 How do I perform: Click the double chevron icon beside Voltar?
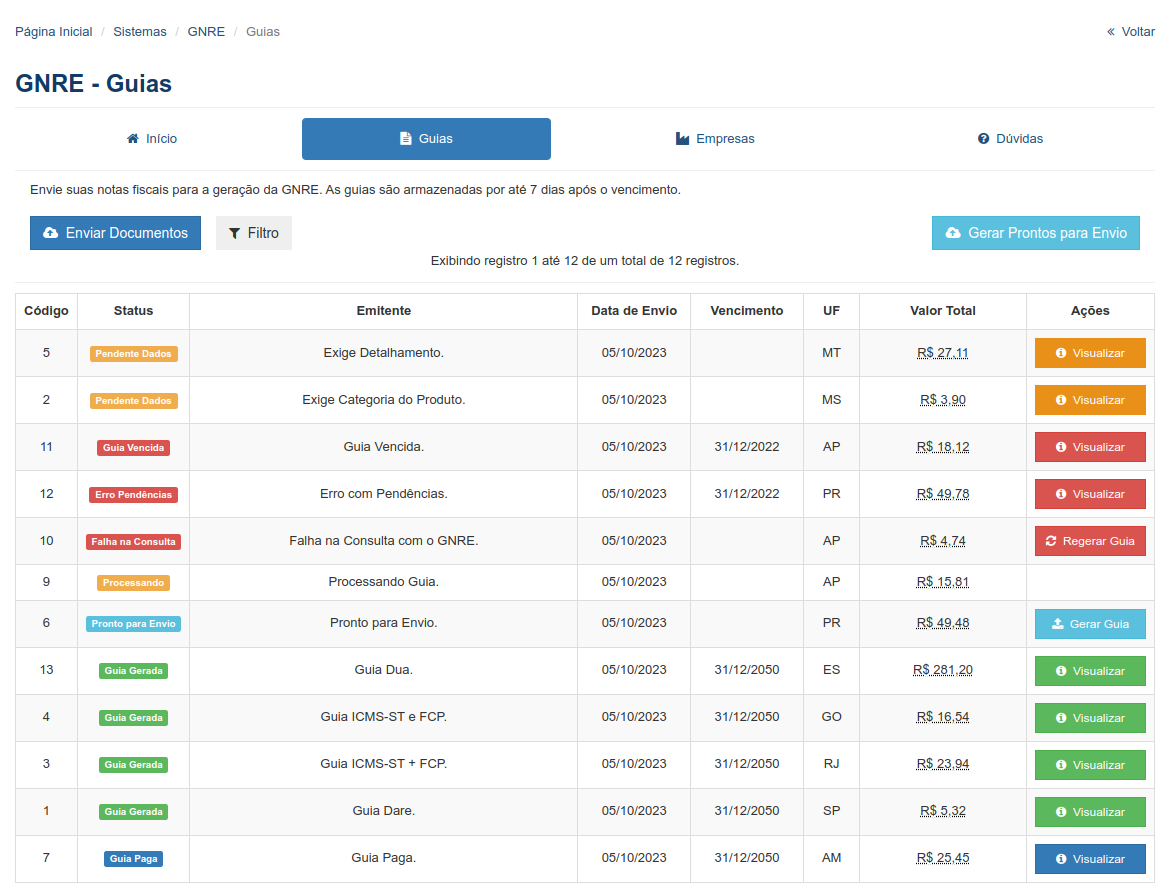pos(1110,31)
